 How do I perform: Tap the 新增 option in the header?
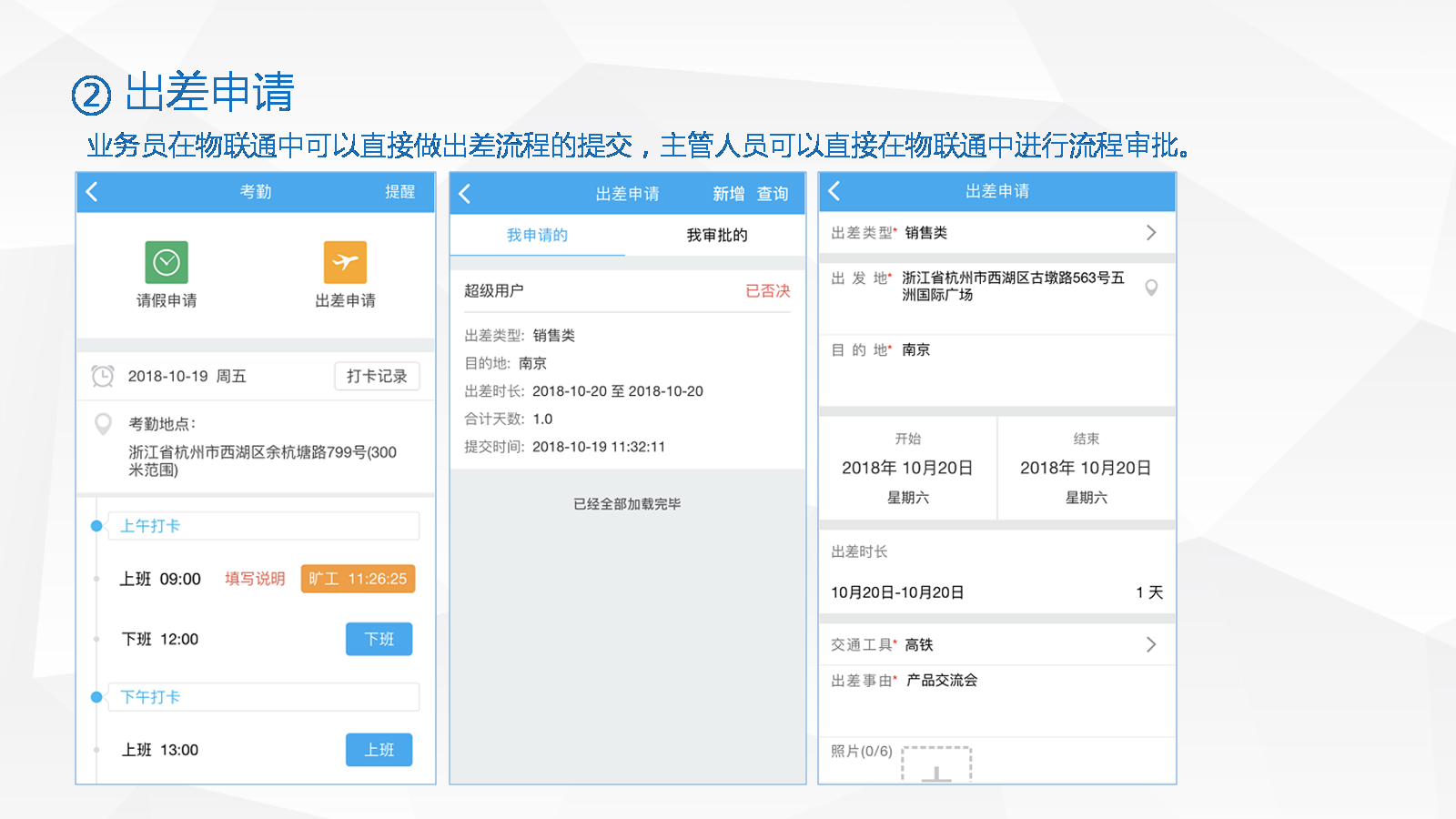pyautogui.click(x=728, y=194)
